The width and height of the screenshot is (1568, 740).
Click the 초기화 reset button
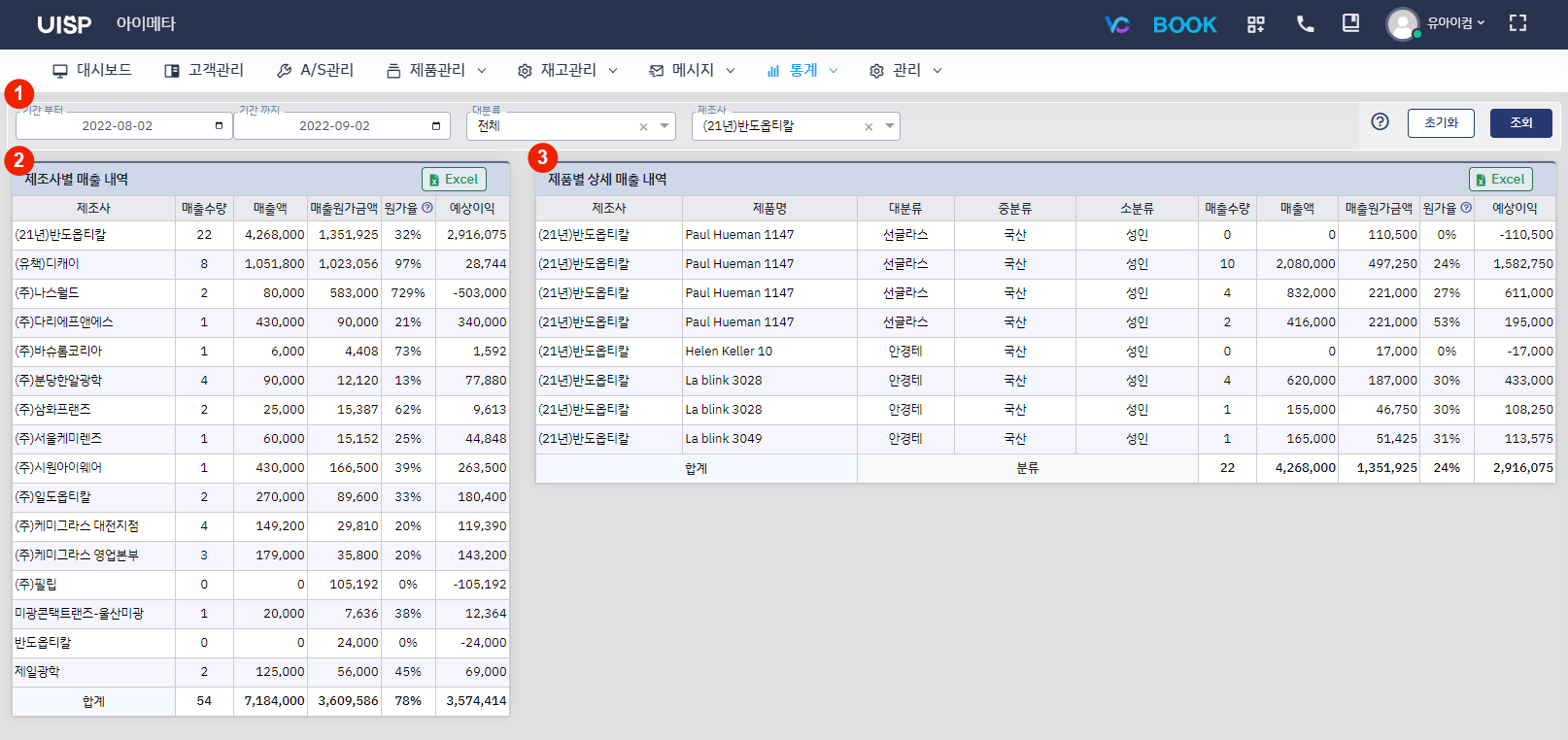[1441, 122]
